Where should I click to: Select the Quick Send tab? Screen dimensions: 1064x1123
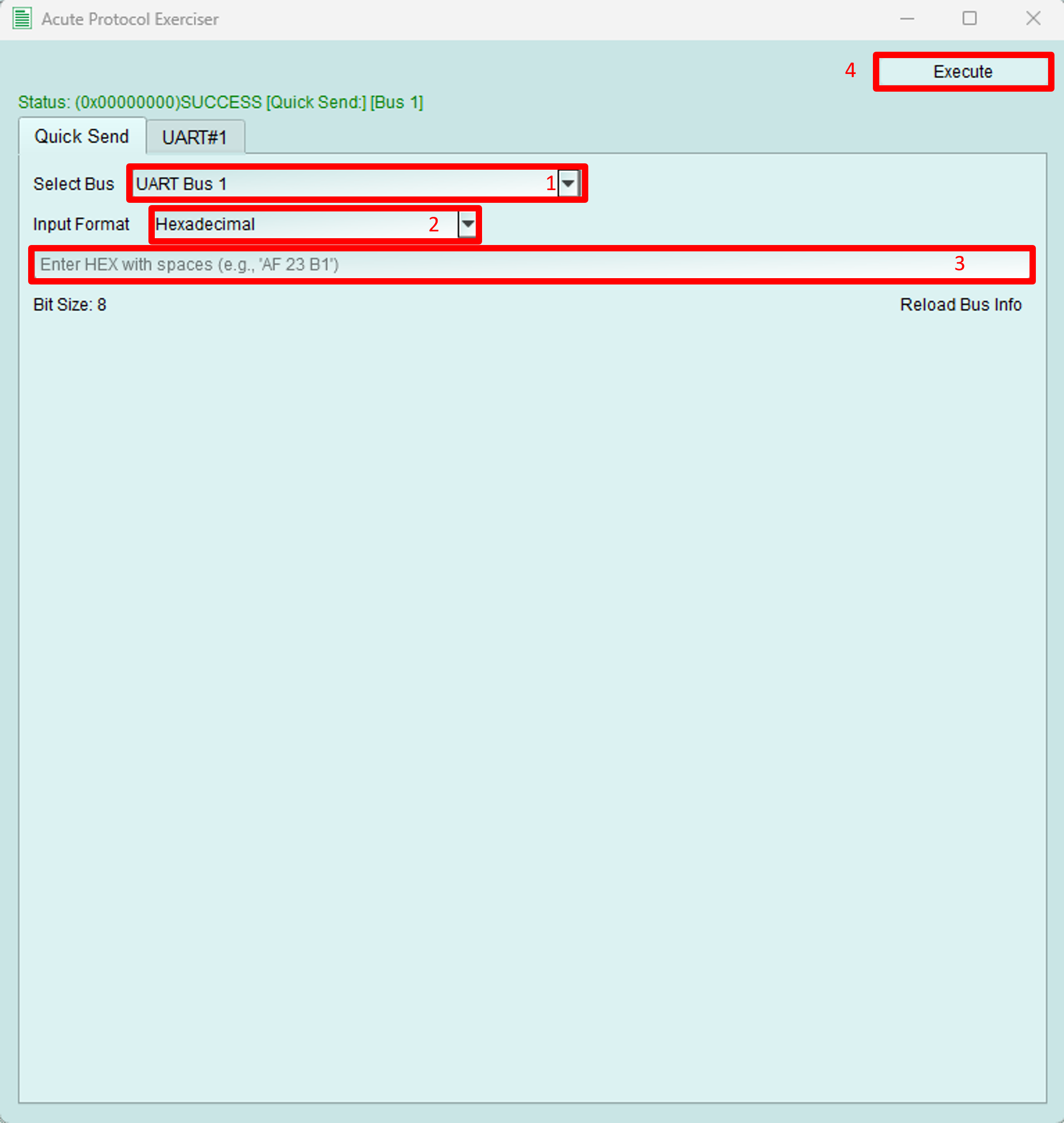click(x=82, y=137)
